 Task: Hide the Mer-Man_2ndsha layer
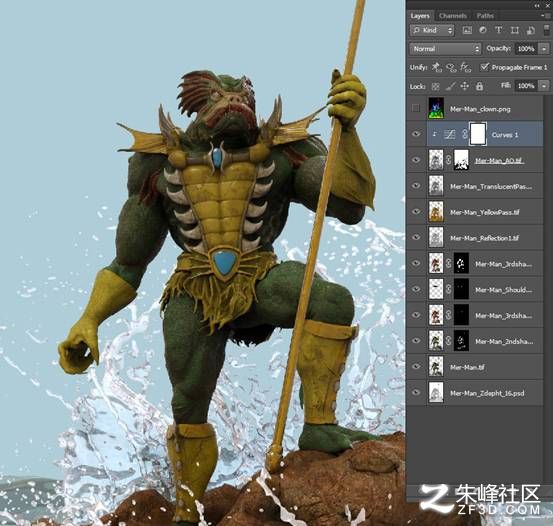pyautogui.click(x=416, y=341)
